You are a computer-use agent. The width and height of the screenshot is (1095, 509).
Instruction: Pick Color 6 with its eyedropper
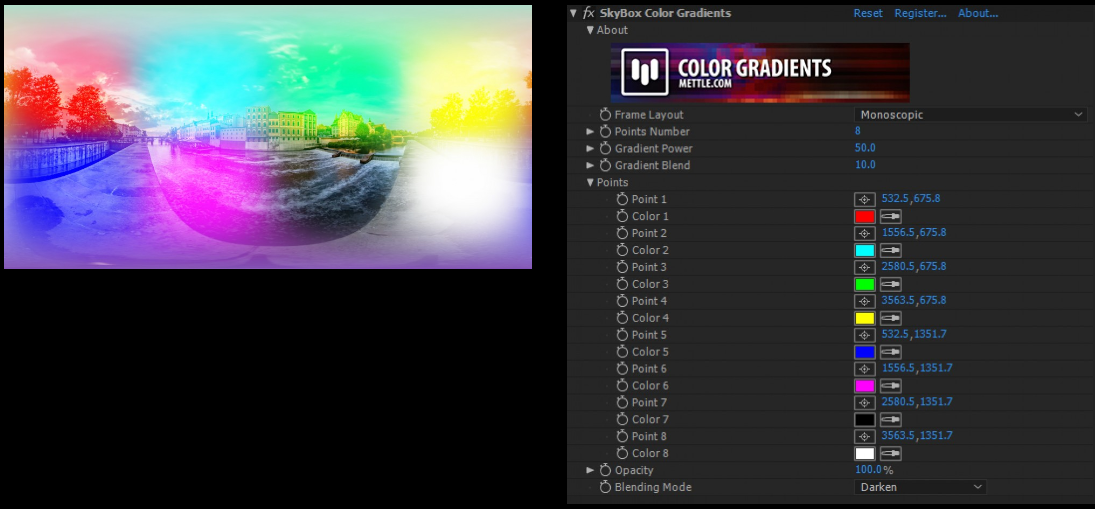[x=890, y=386]
